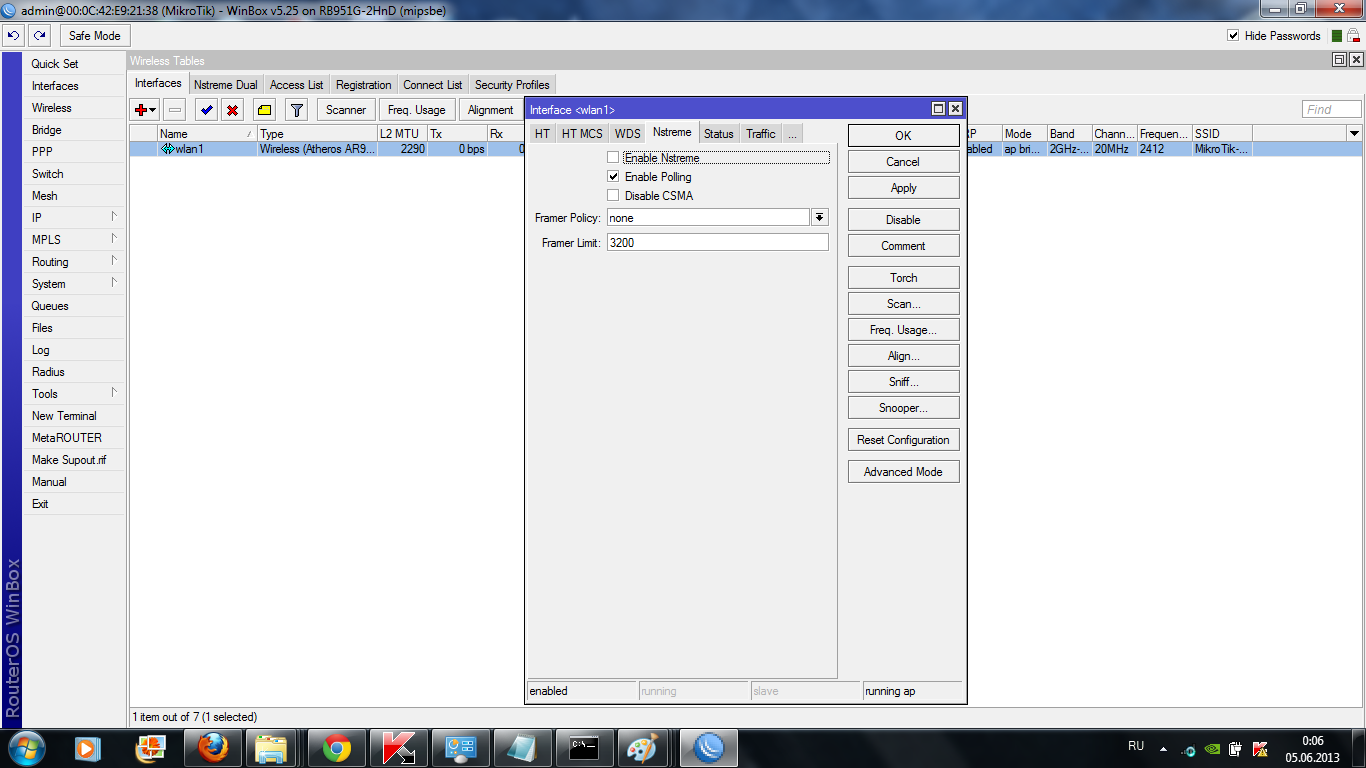Open the WDS tab in the dialog
The image size is (1366, 768).
click(627, 134)
